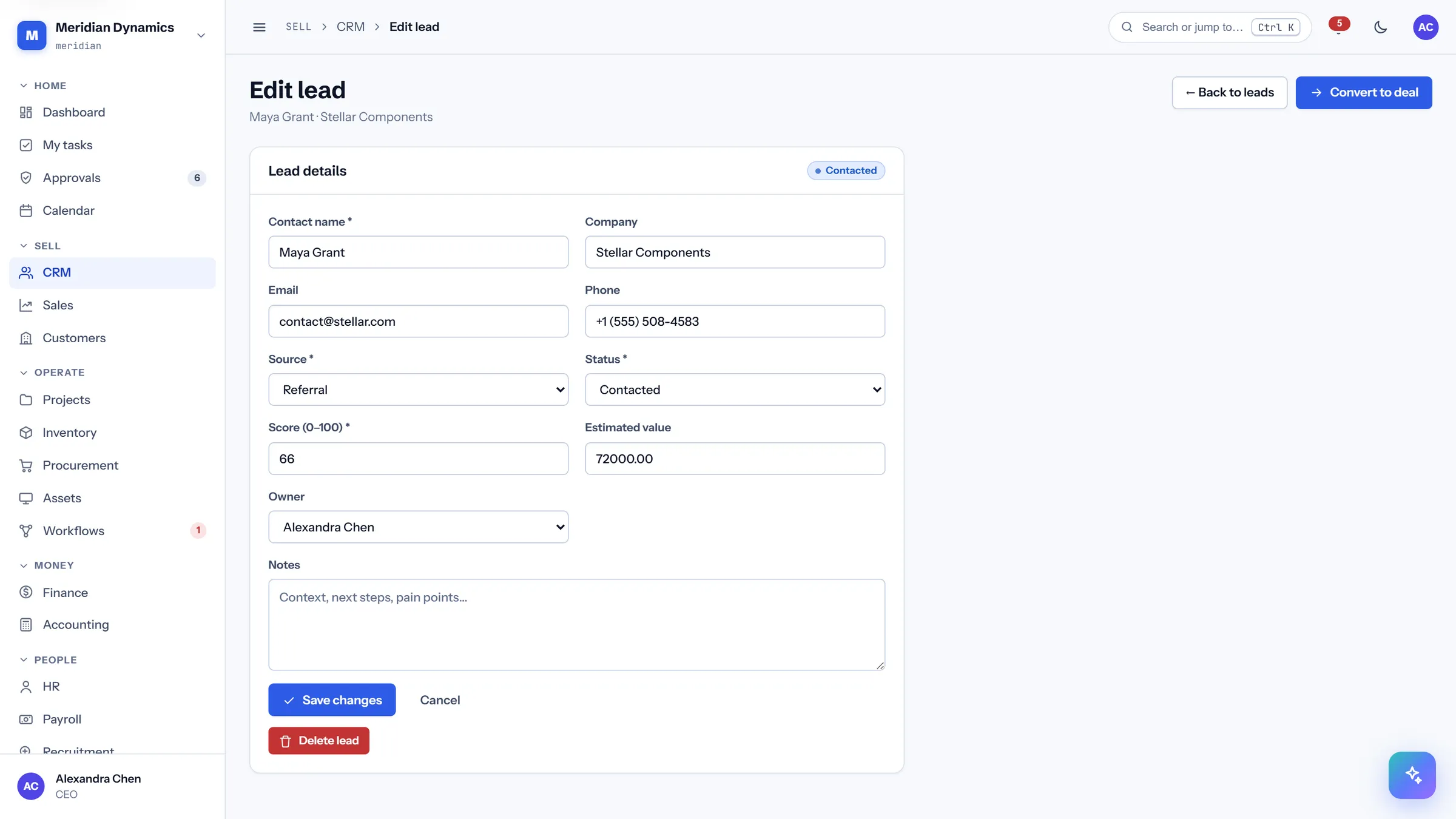Click the Meridian Dynamics M logo

pyautogui.click(x=32, y=36)
